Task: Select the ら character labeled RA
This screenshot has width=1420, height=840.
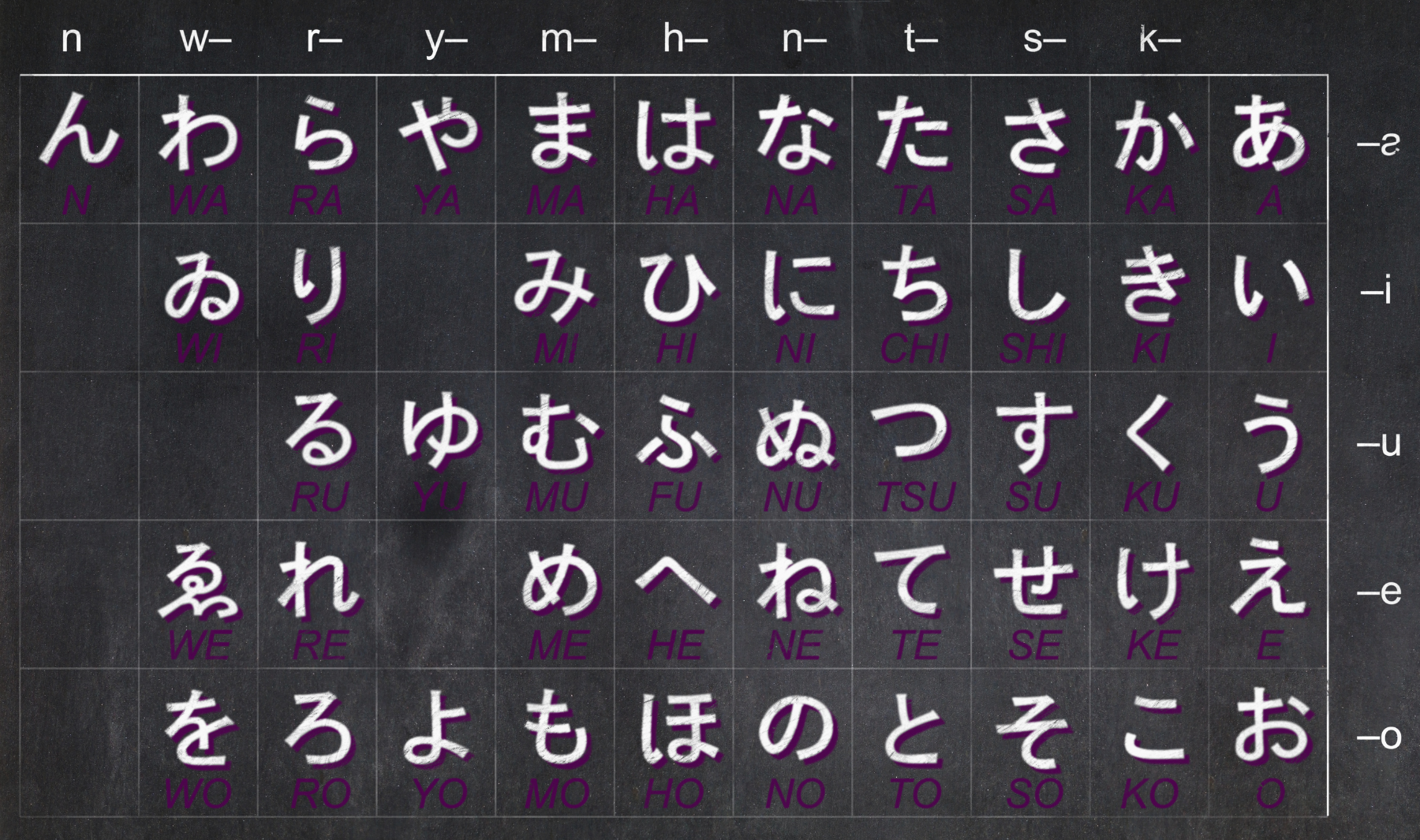Action: click(x=319, y=133)
